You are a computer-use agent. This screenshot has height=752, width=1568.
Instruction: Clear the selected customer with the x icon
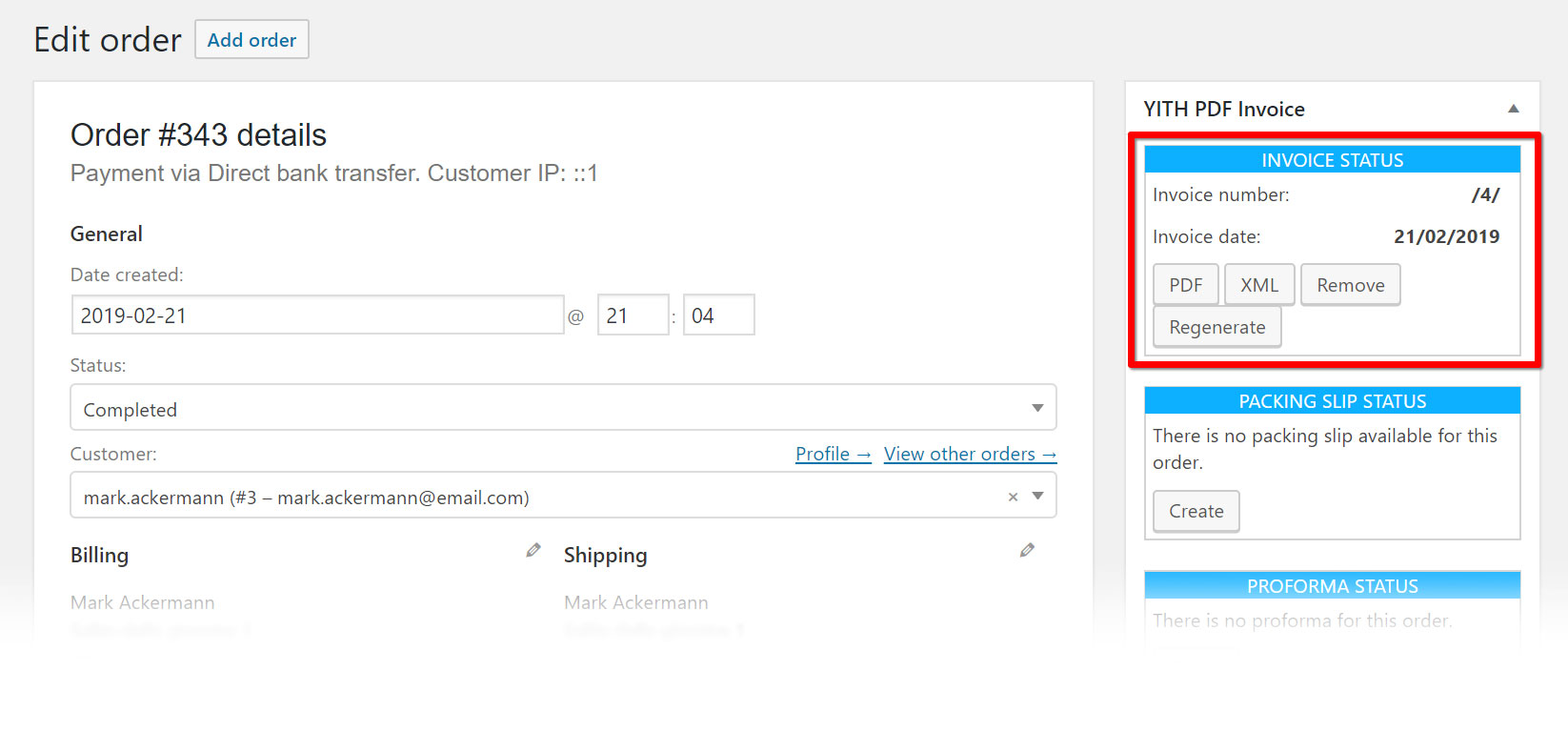(x=1013, y=497)
